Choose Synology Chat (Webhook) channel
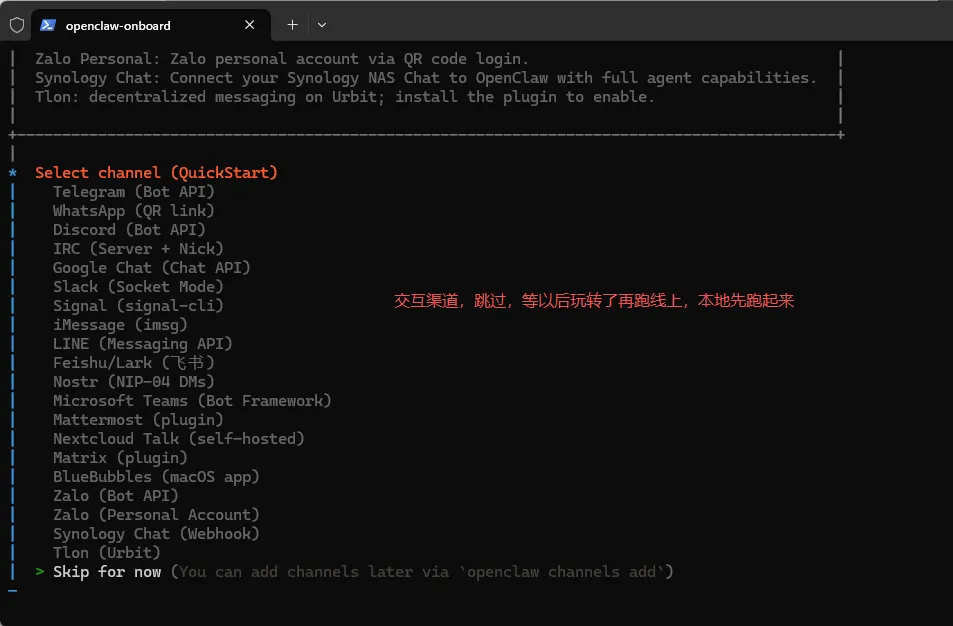This screenshot has height=626, width=953. click(x=156, y=533)
